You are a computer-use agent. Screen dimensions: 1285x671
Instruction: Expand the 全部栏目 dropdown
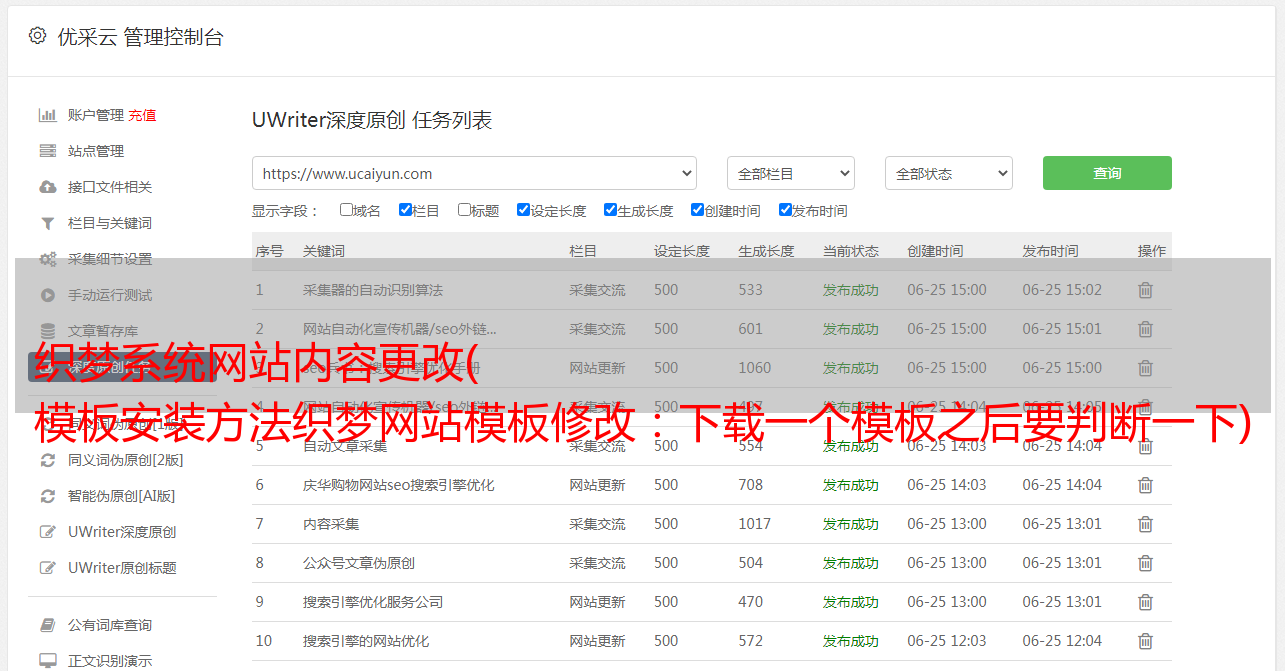point(791,173)
